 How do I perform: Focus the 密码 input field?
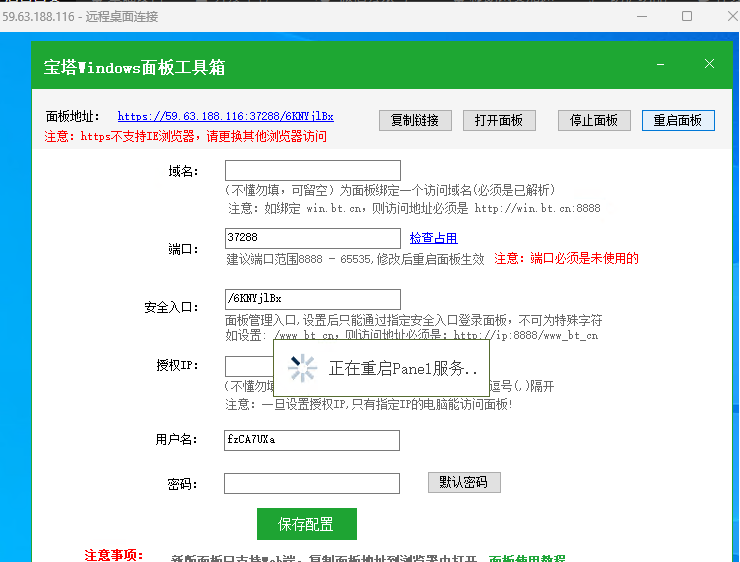tap(312, 484)
